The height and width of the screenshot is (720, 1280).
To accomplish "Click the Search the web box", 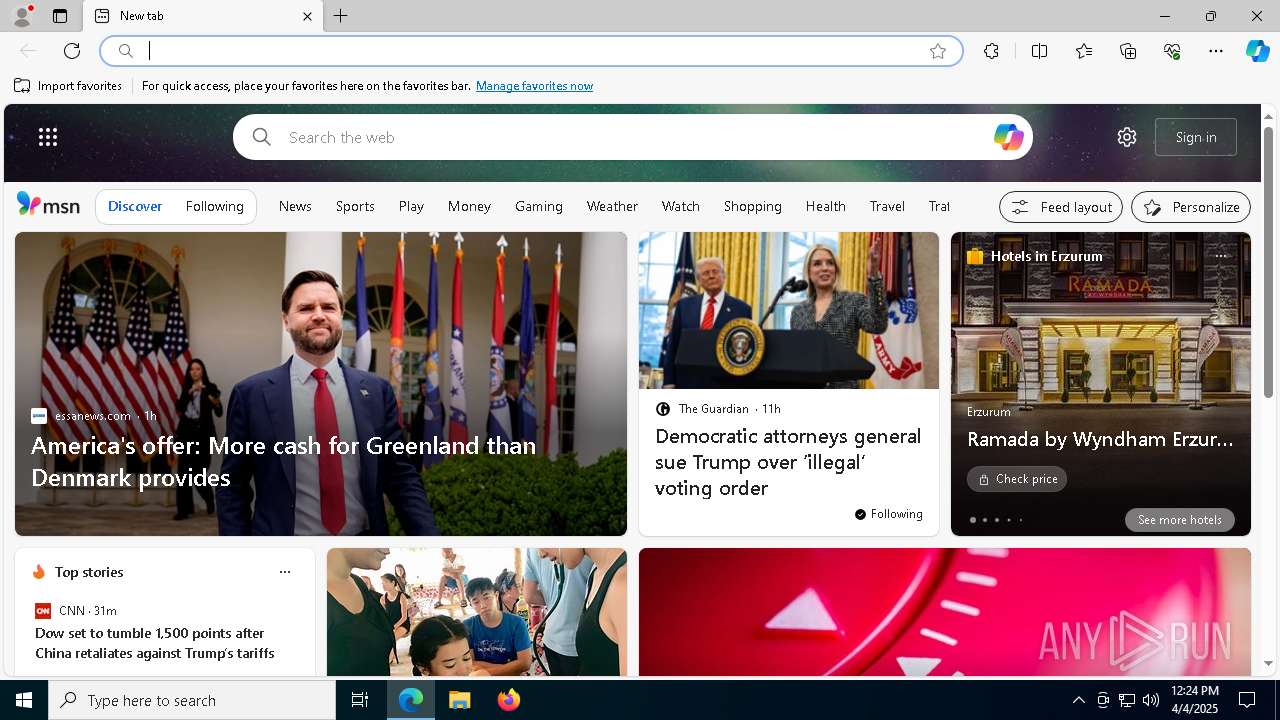I will [632, 137].
